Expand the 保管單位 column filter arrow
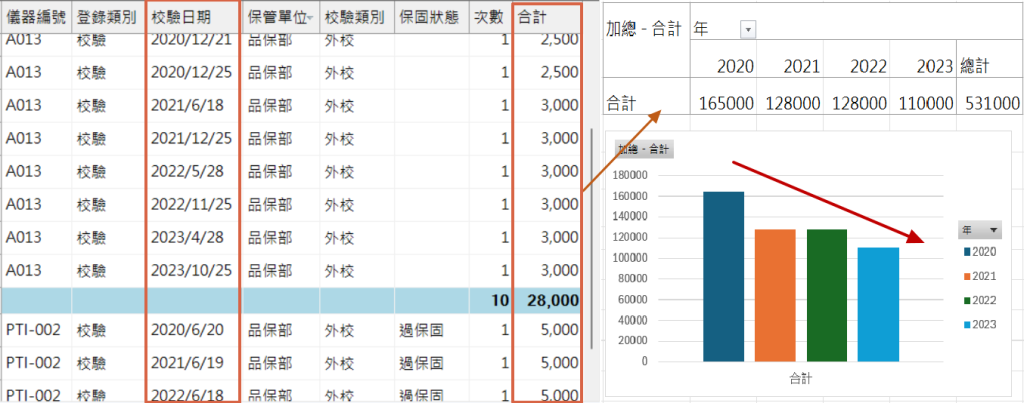The height and width of the screenshot is (403, 1024). 310,19
